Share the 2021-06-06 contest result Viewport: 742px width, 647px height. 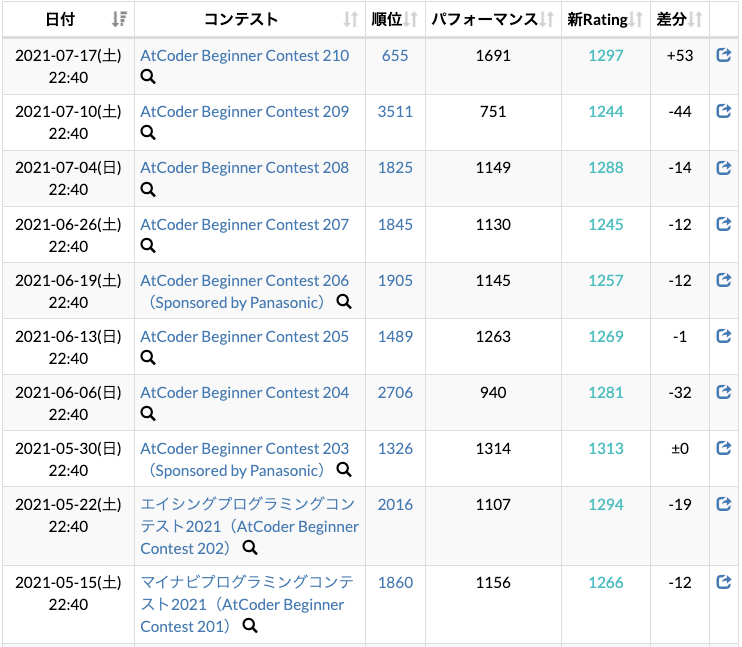(x=724, y=392)
